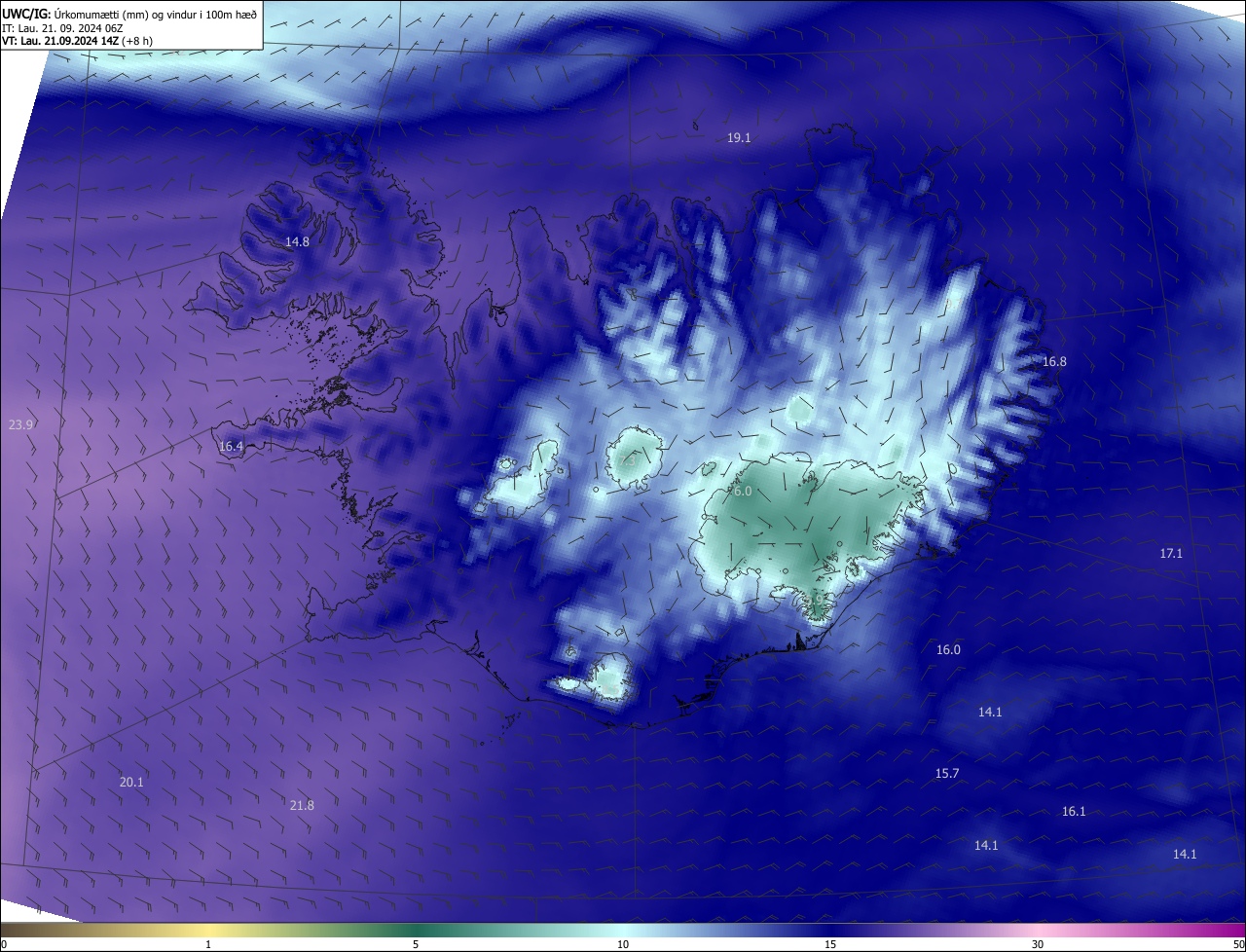Image resolution: width=1246 pixels, height=952 pixels.
Task: Click the '1' tick on the colorbar
Action: (x=208, y=944)
